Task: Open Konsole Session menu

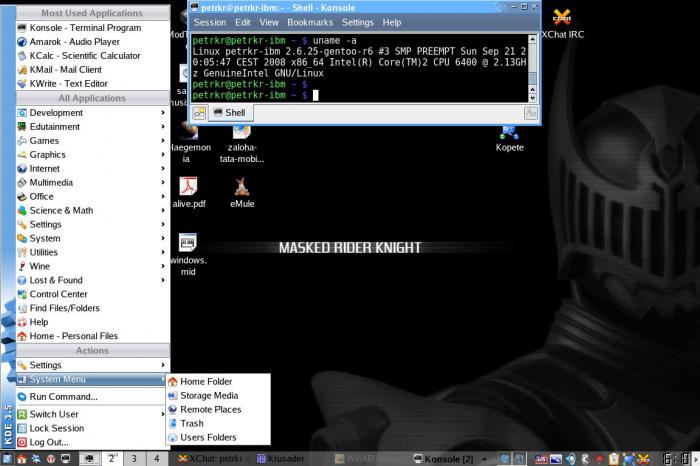Action: (210, 22)
